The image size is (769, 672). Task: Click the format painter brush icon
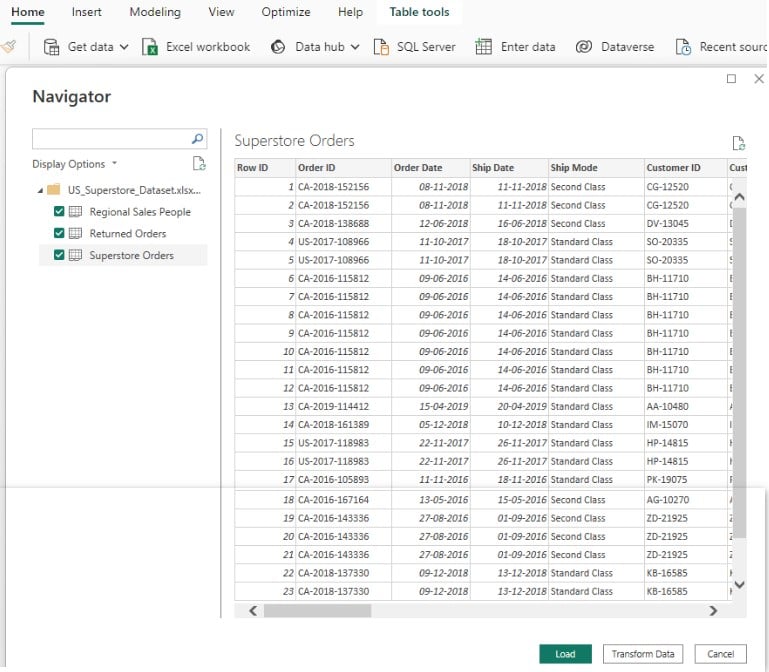pos(8,47)
